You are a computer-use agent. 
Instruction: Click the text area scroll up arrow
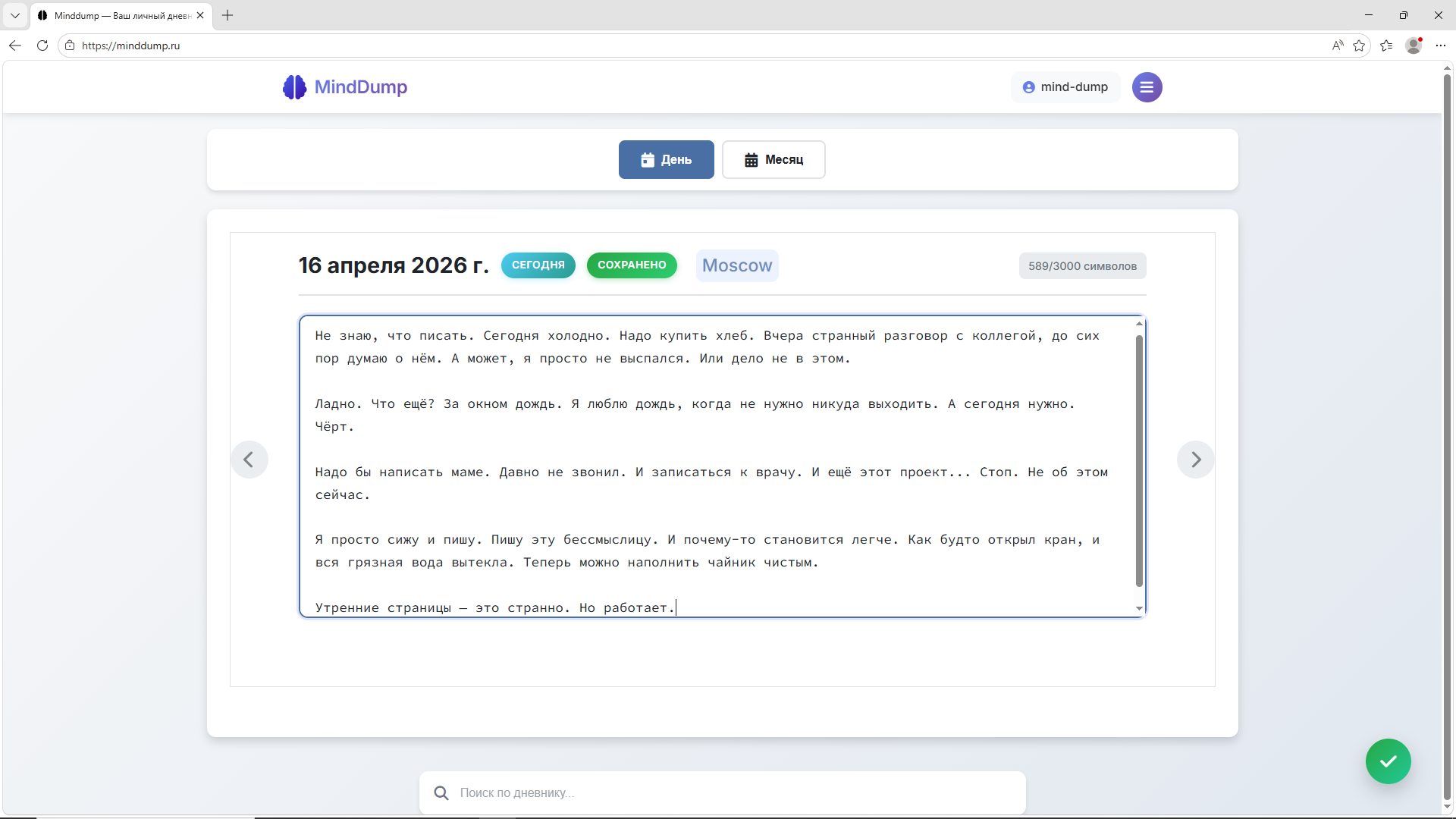coord(1139,324)
